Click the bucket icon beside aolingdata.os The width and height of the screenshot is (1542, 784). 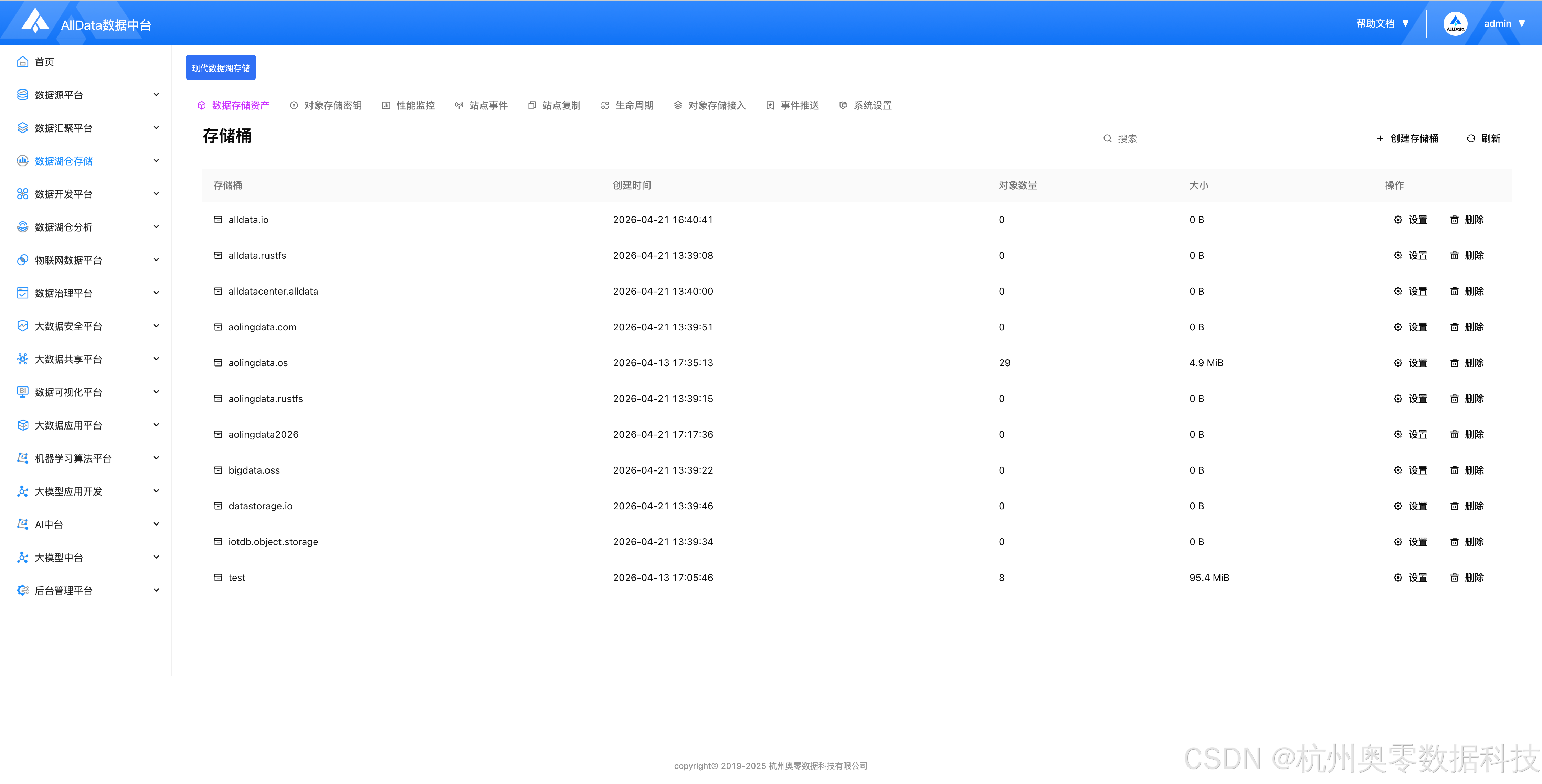click(x=218, y=363)
